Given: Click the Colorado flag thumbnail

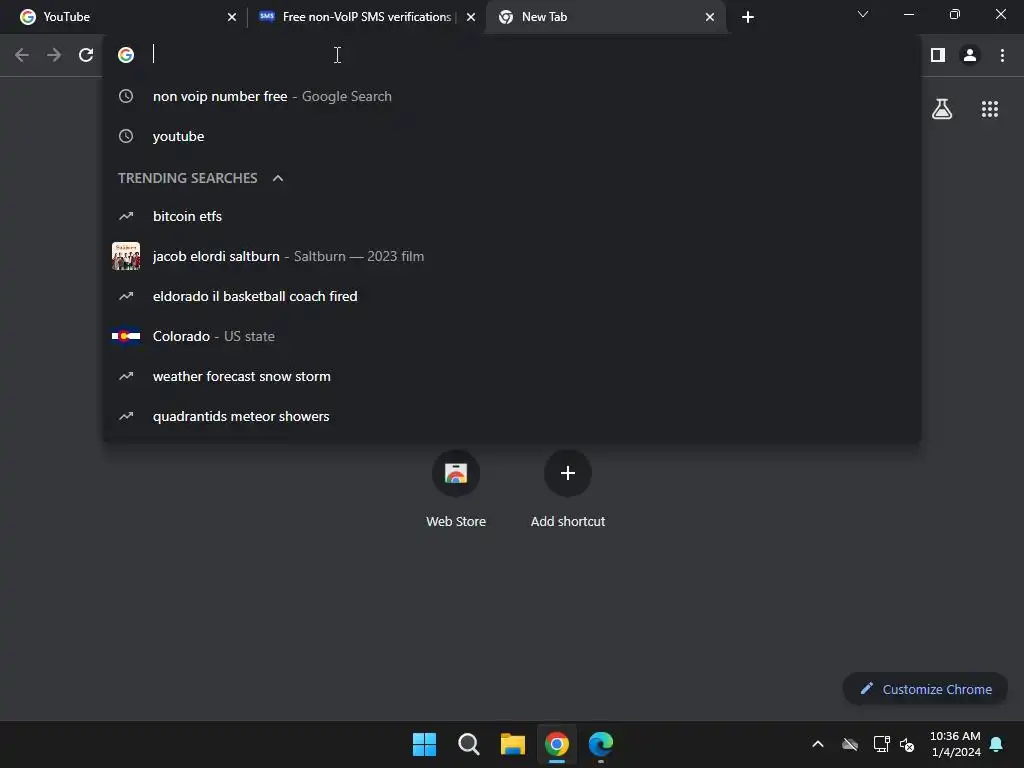Looking at the screenshot, I should (126, 336).
